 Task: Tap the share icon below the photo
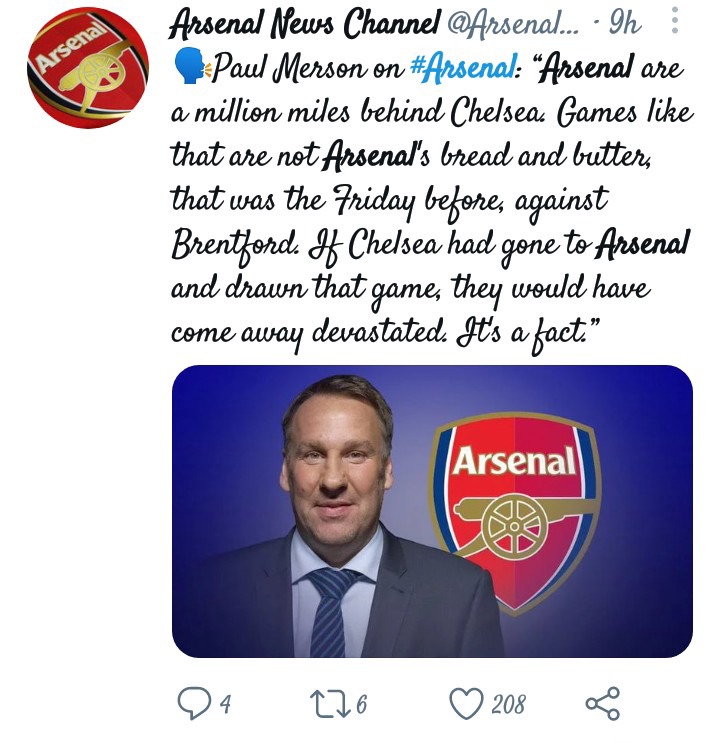point(602,704)
